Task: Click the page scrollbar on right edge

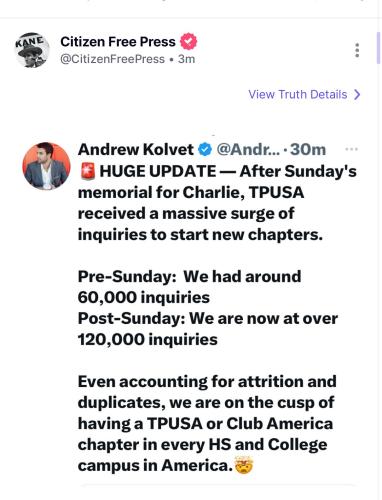Action: click(x=378, y=48)
